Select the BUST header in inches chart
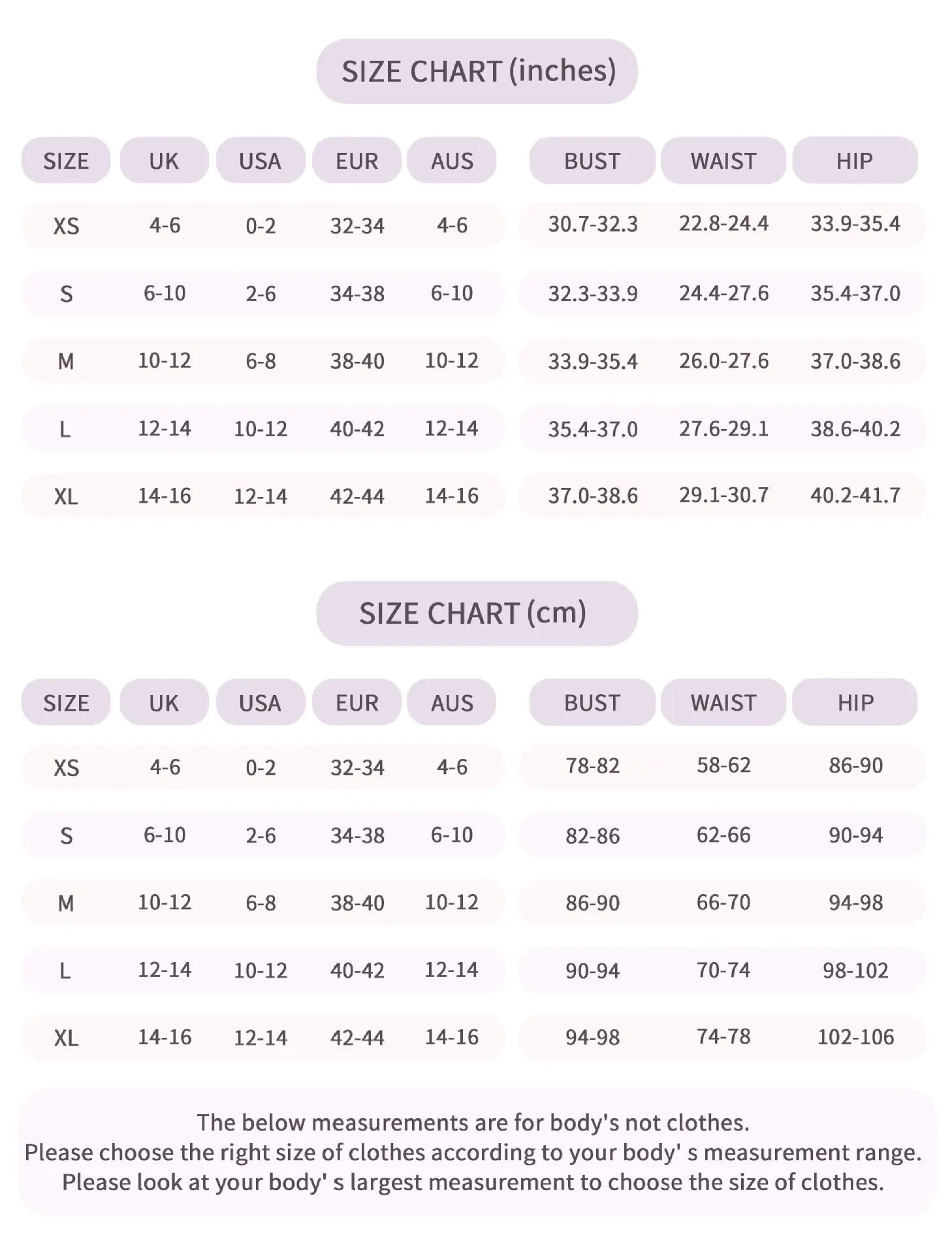This screenshot has width=952, height=1254. [x=592, y=160]
